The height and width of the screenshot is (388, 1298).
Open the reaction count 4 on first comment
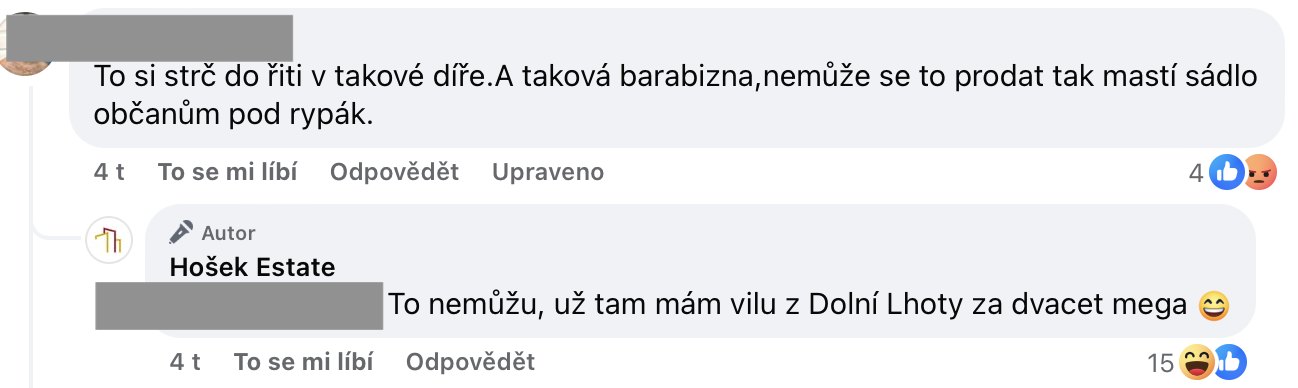point(1195,174)
